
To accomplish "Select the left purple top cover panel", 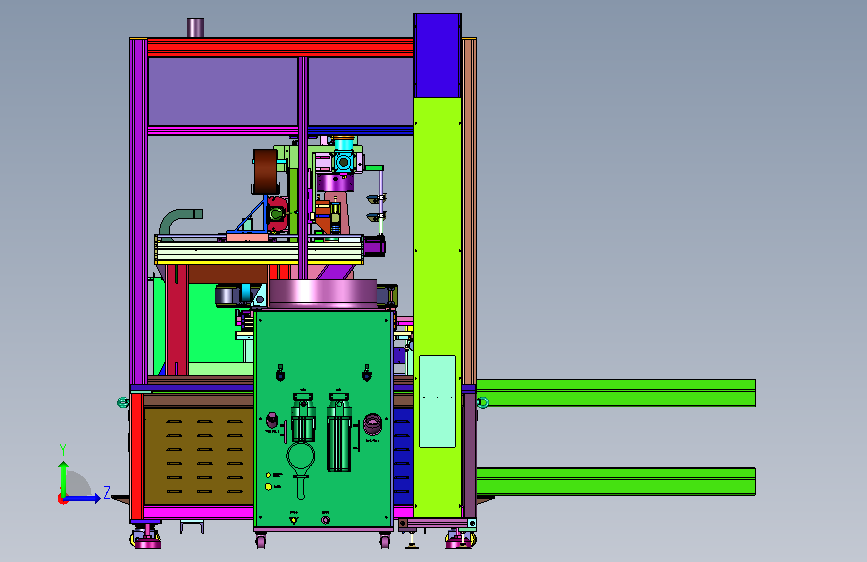I will coord(223,92).
